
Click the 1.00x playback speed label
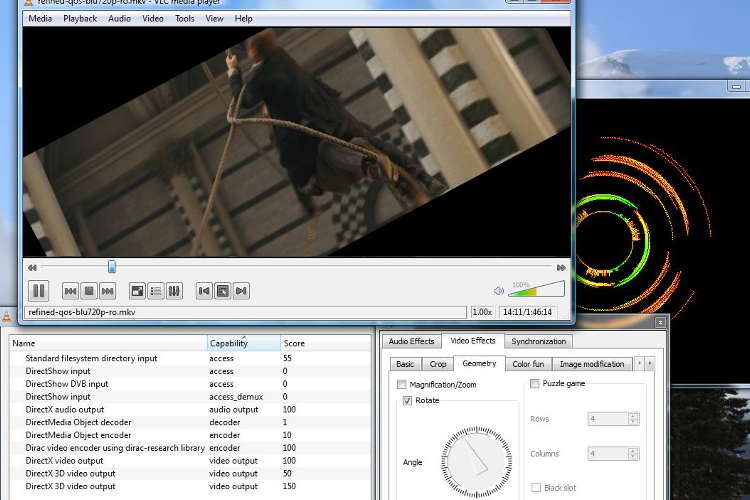(482, 312)
